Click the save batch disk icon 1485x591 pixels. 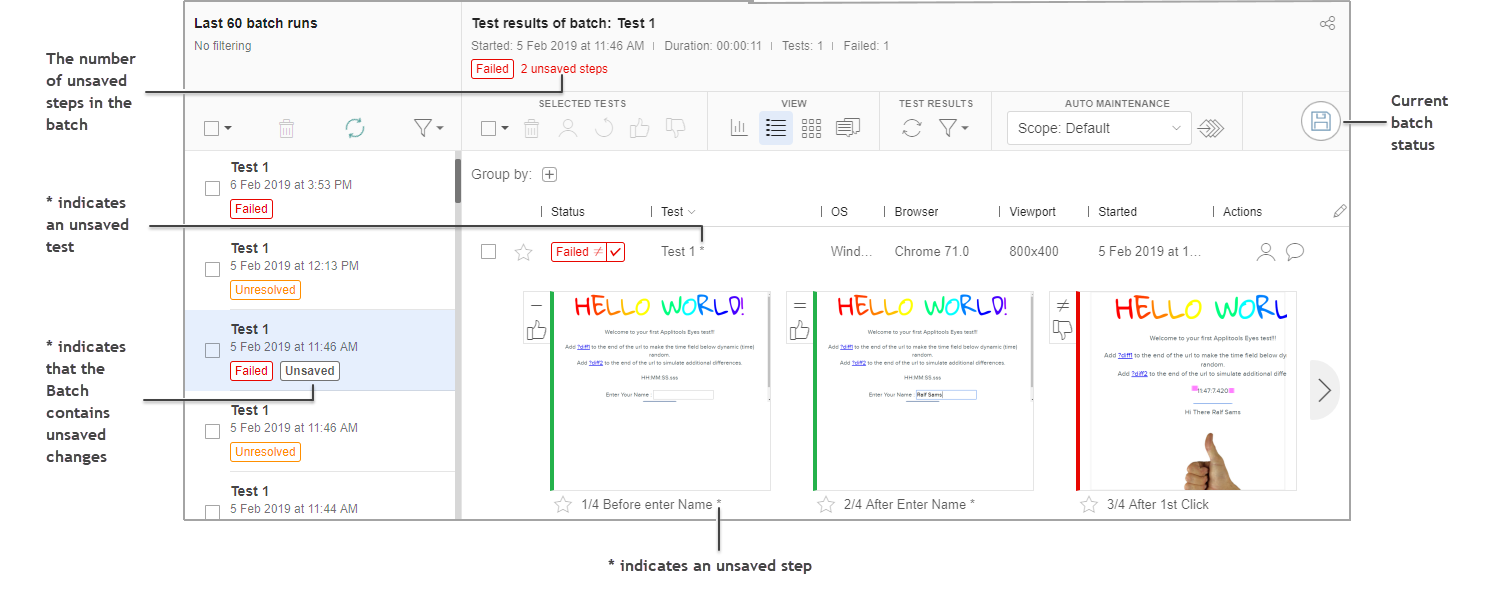[1320, 122]
